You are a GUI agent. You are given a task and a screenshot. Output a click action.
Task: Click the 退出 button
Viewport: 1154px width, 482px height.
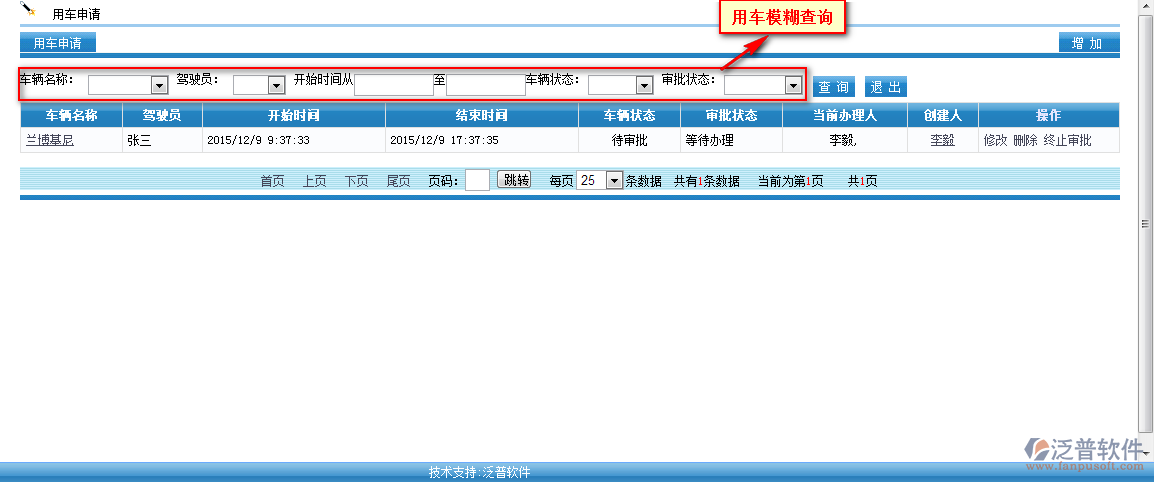coord(885,87)
